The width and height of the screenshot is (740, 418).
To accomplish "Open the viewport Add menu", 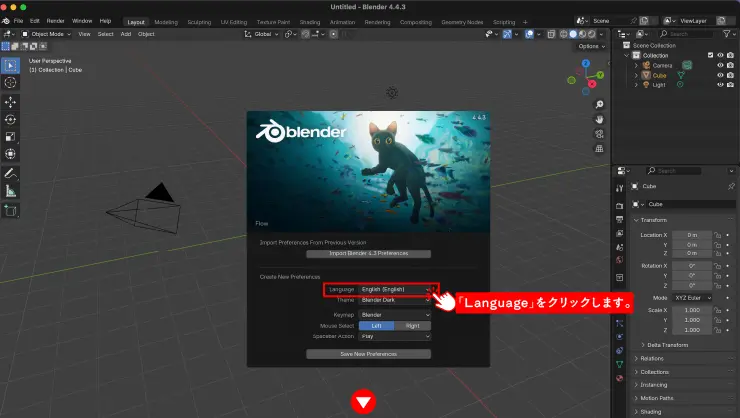I will 126,34.
